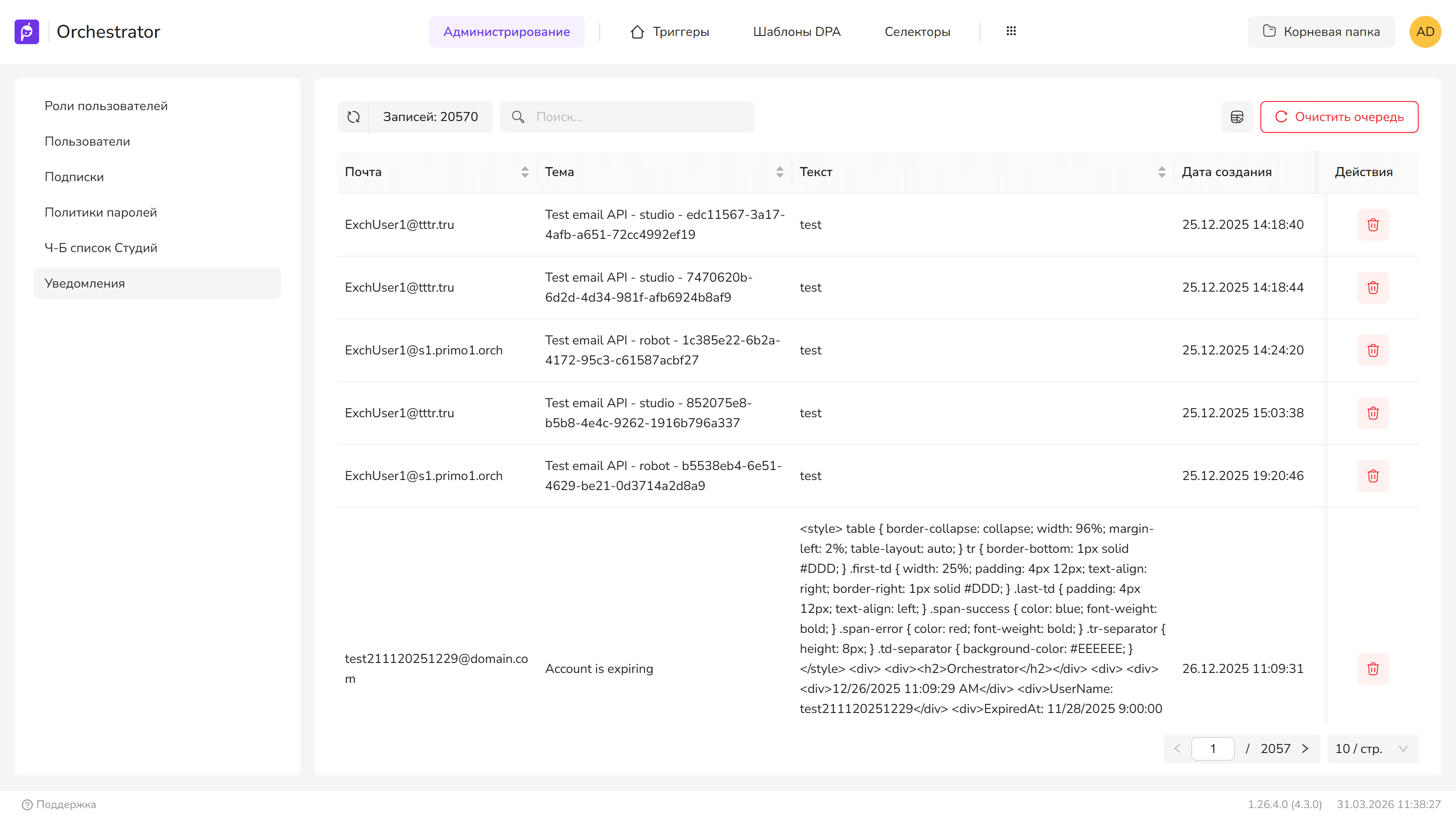Sort by Тема column
The width and height of the screenshot is (1456, 819).
(780, 172)
